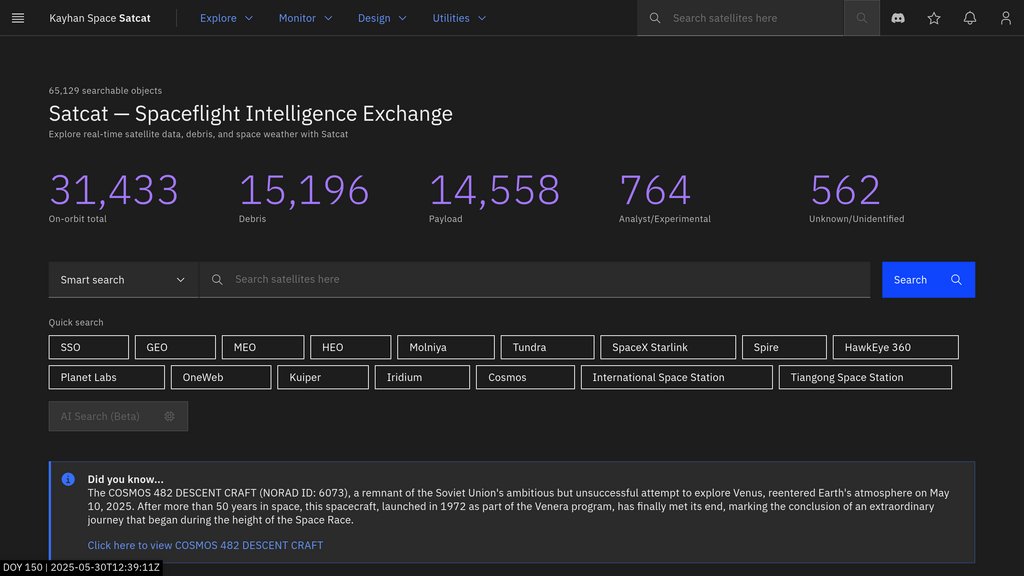
Task: Open the user profile icon
Action: tap(1006, 18)
